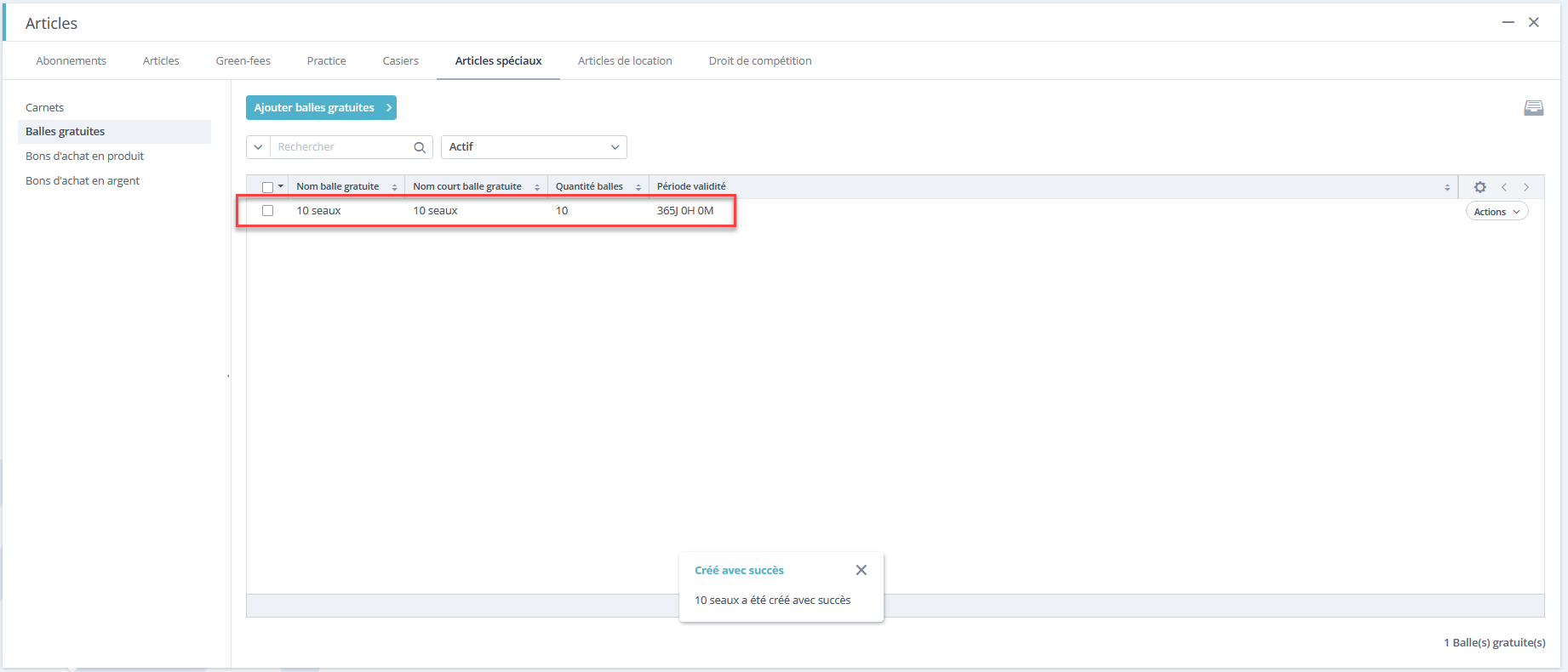Switch to the Green-fees tab
The width and height of the screenshot is (1568, 672).
click(x=243, y=61)
